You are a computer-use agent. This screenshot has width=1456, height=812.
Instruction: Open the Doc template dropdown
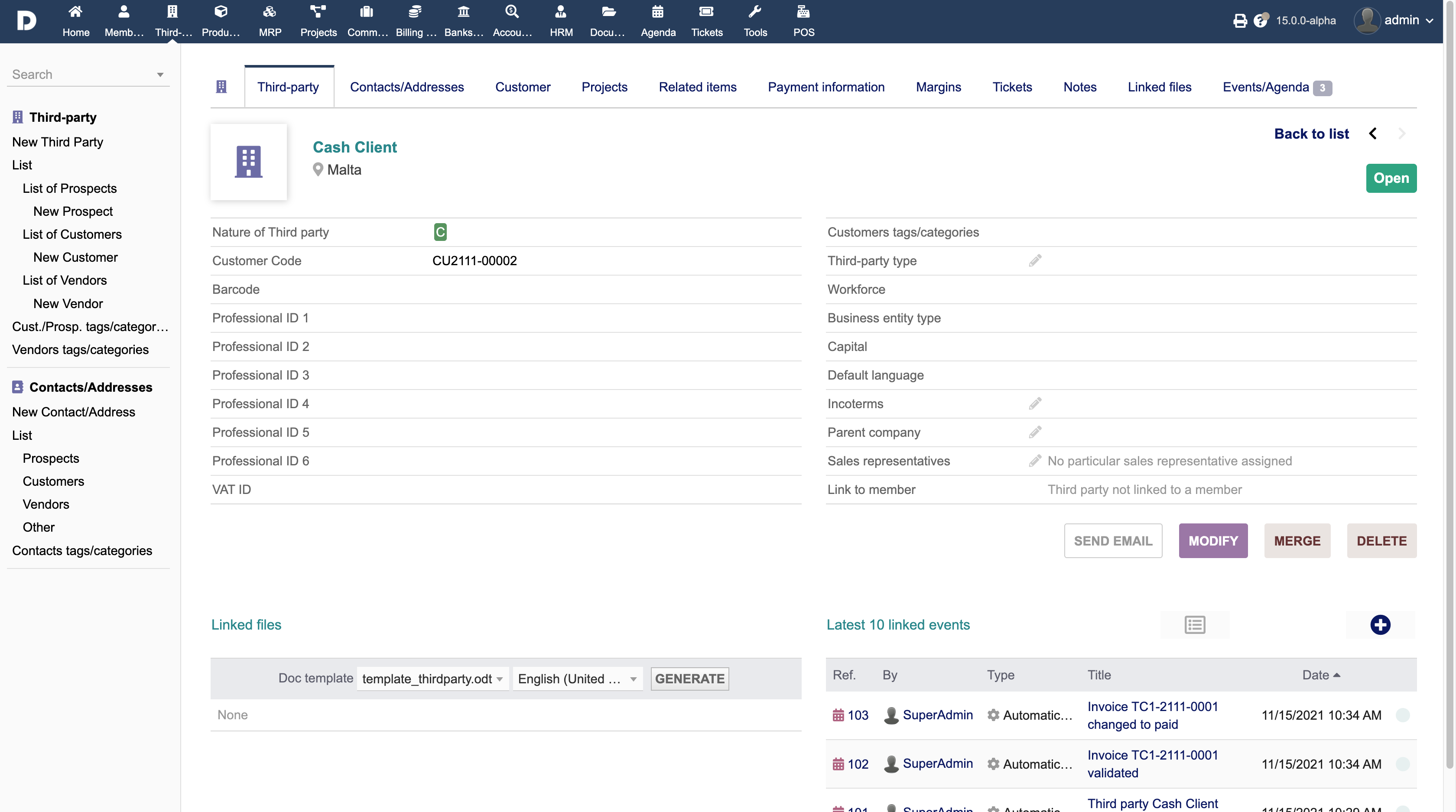click(432, 679)
